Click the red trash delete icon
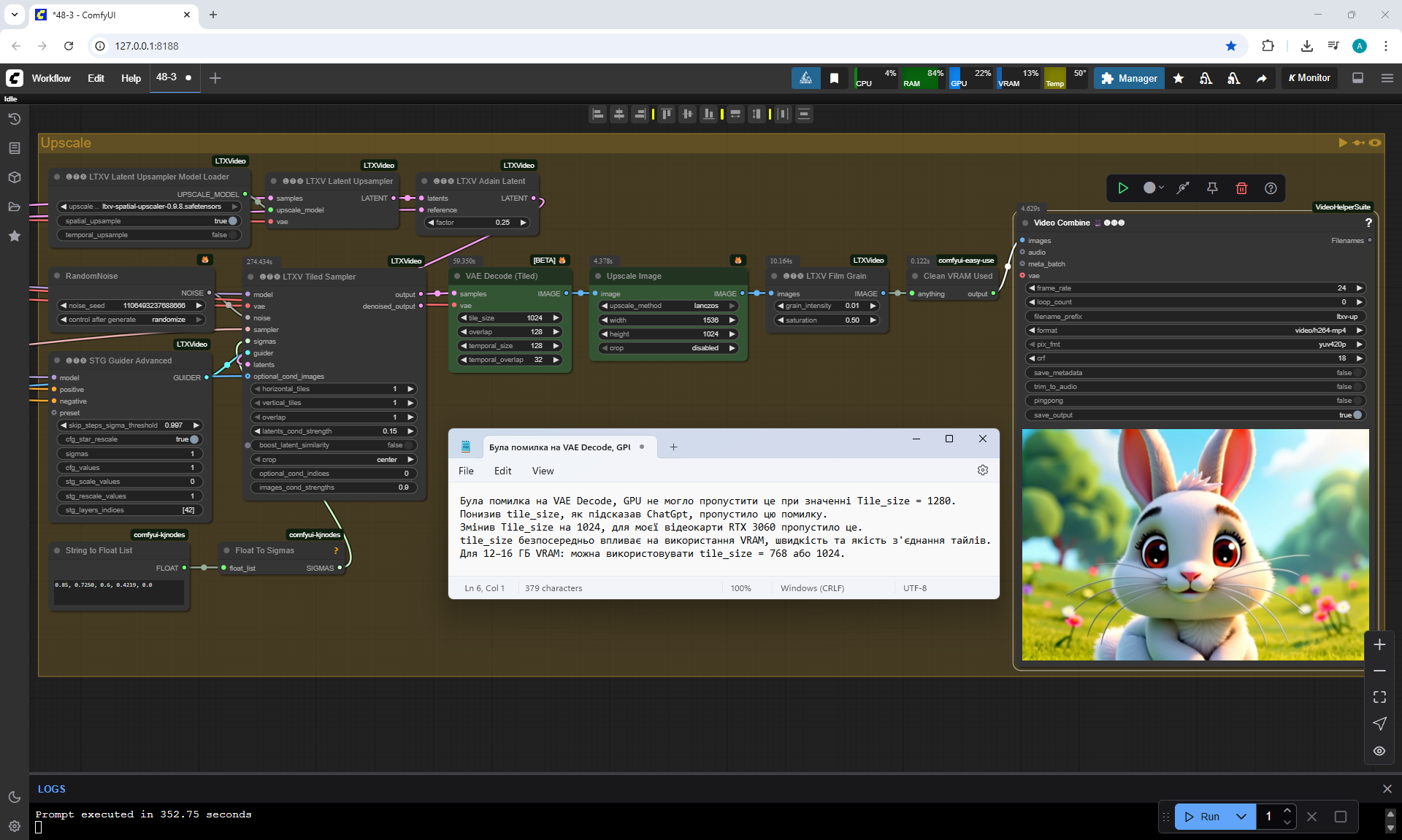The width and height of the screenshot is (1402, 840). click(1241, 188)
